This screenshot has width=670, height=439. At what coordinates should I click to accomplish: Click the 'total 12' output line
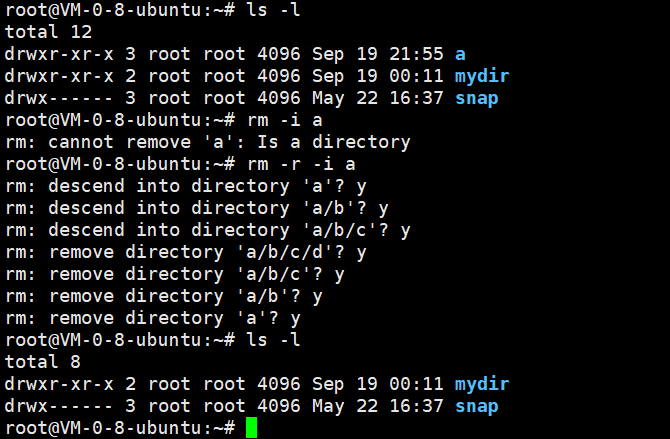pyautogui.click(x=48, y=32)
